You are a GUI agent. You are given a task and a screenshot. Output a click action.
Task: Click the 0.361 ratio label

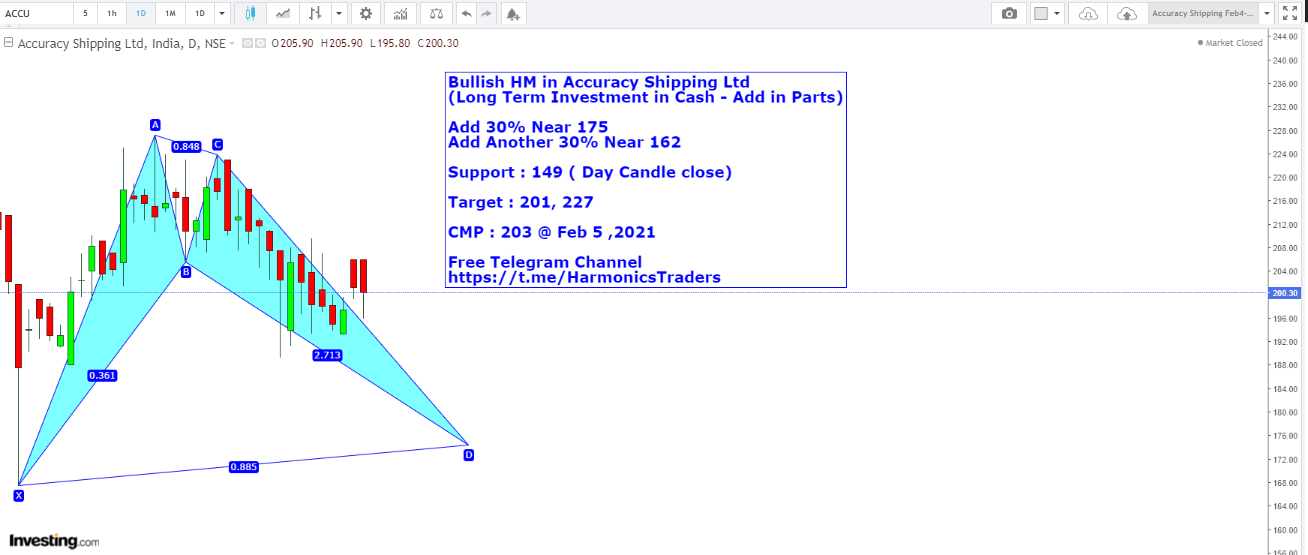tap(102, 376)
